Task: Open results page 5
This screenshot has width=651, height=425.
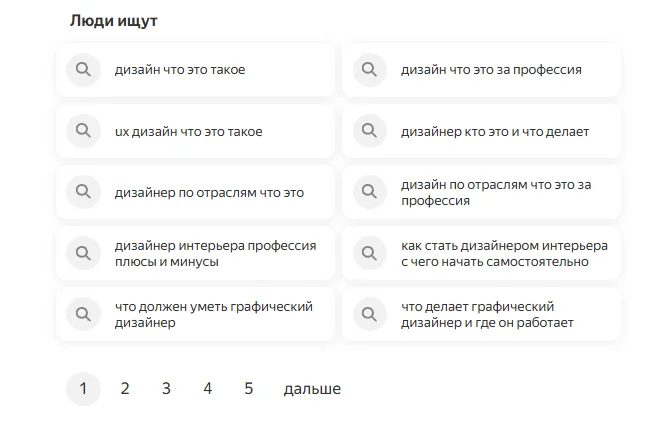Action: pyautogui.click(x=249, y=389)
